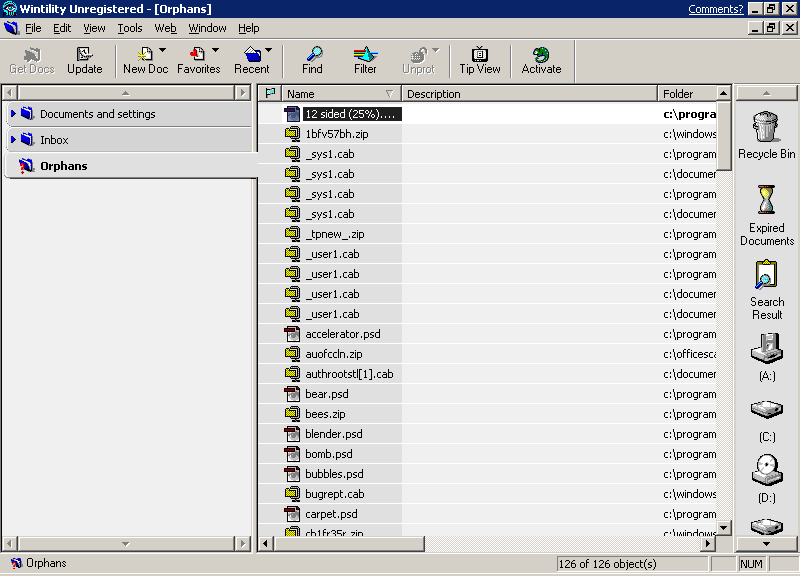Image resolution: width=800 pixels, height=576 pixels.
Task: Switch to Tip View
Action: pyautogui.click(x=480, y=61)
